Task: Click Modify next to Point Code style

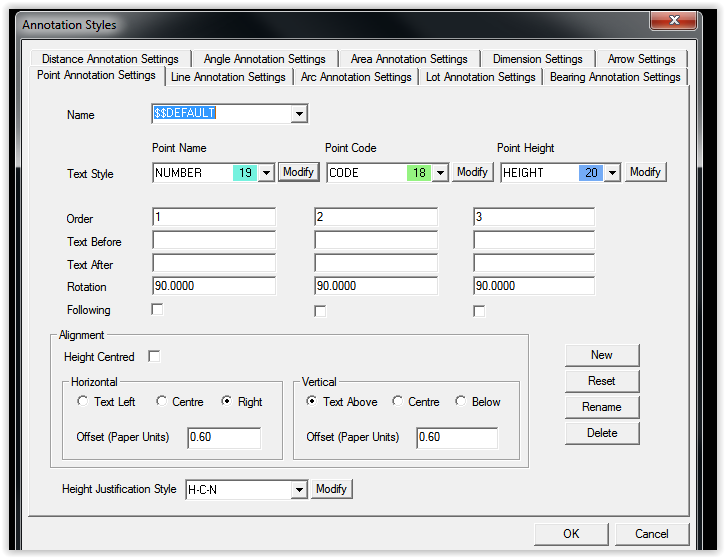Action: 473,172
